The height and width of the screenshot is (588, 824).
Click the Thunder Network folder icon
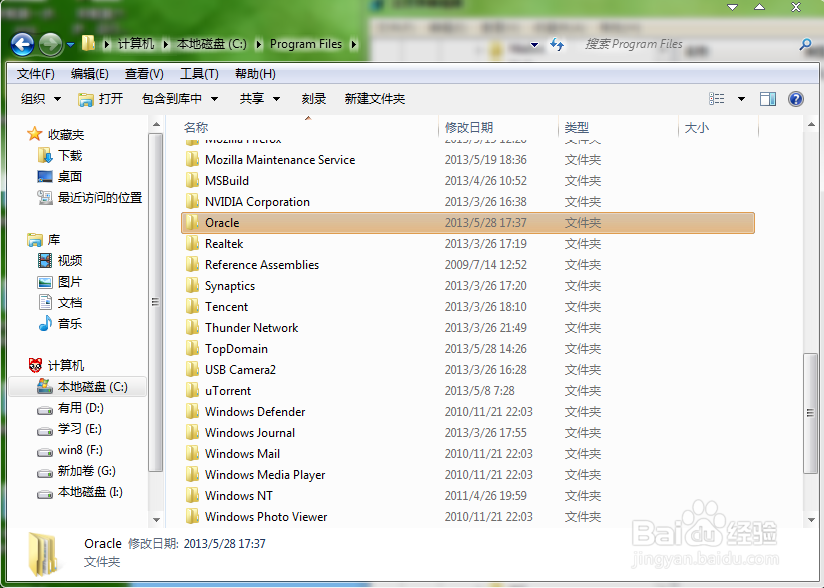[192, 328]
